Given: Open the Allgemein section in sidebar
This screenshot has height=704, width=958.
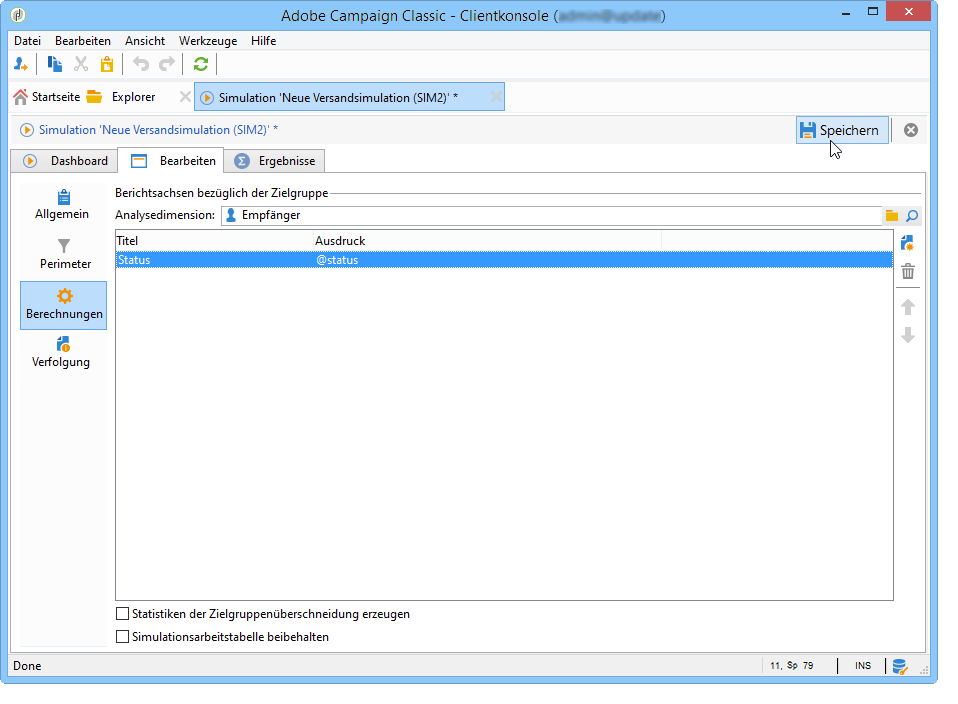Looking at the screenshot, I should pyautogui.click(x=62, y=205).
